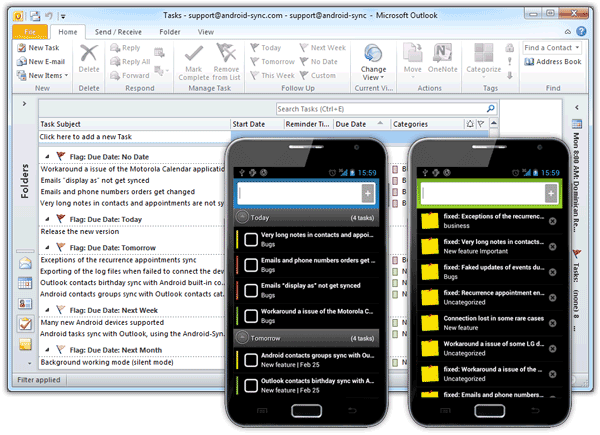This screenshot has height=435, width=600.
Task: Sort by the Task Subject column
Action: coord(135,124)
